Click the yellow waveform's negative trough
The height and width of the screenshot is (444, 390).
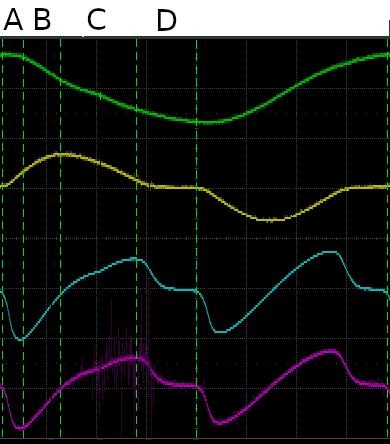(271, 220)
